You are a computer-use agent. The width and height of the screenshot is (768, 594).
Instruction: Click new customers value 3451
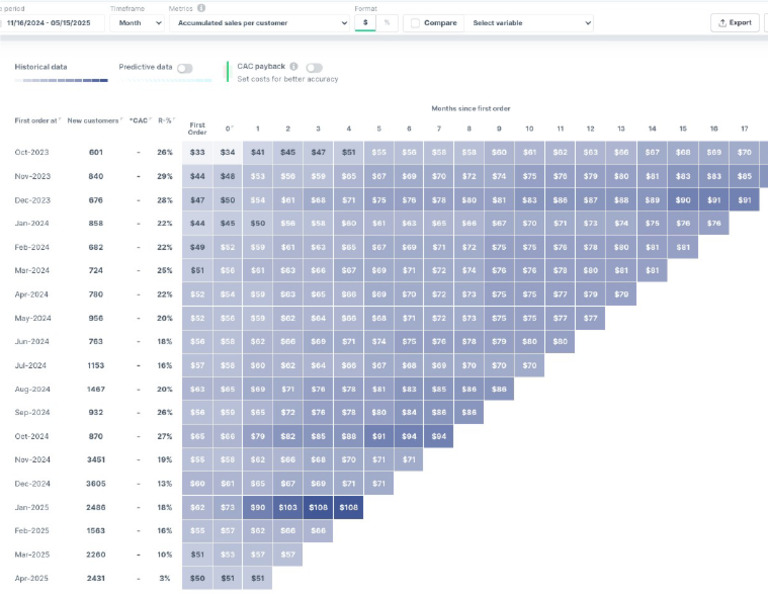point(96,459)
